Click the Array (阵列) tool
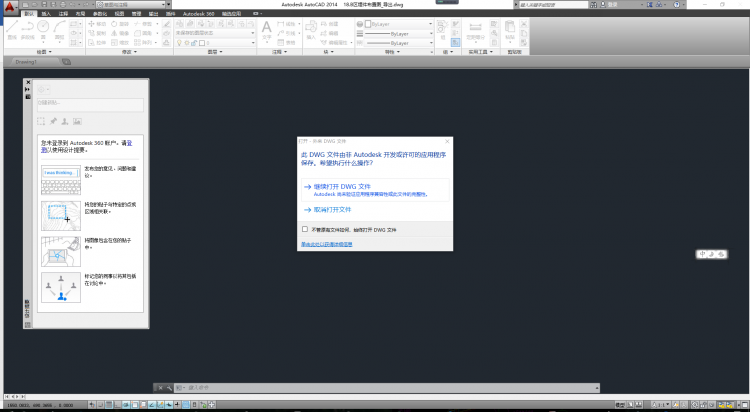The width and height of the screenshot is (750, 412). [143, 43]
